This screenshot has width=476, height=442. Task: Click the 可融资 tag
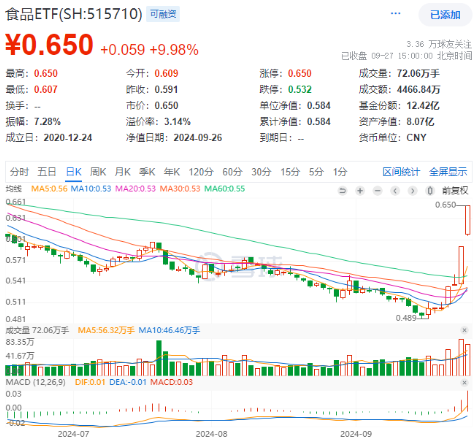tap(163, 14)
